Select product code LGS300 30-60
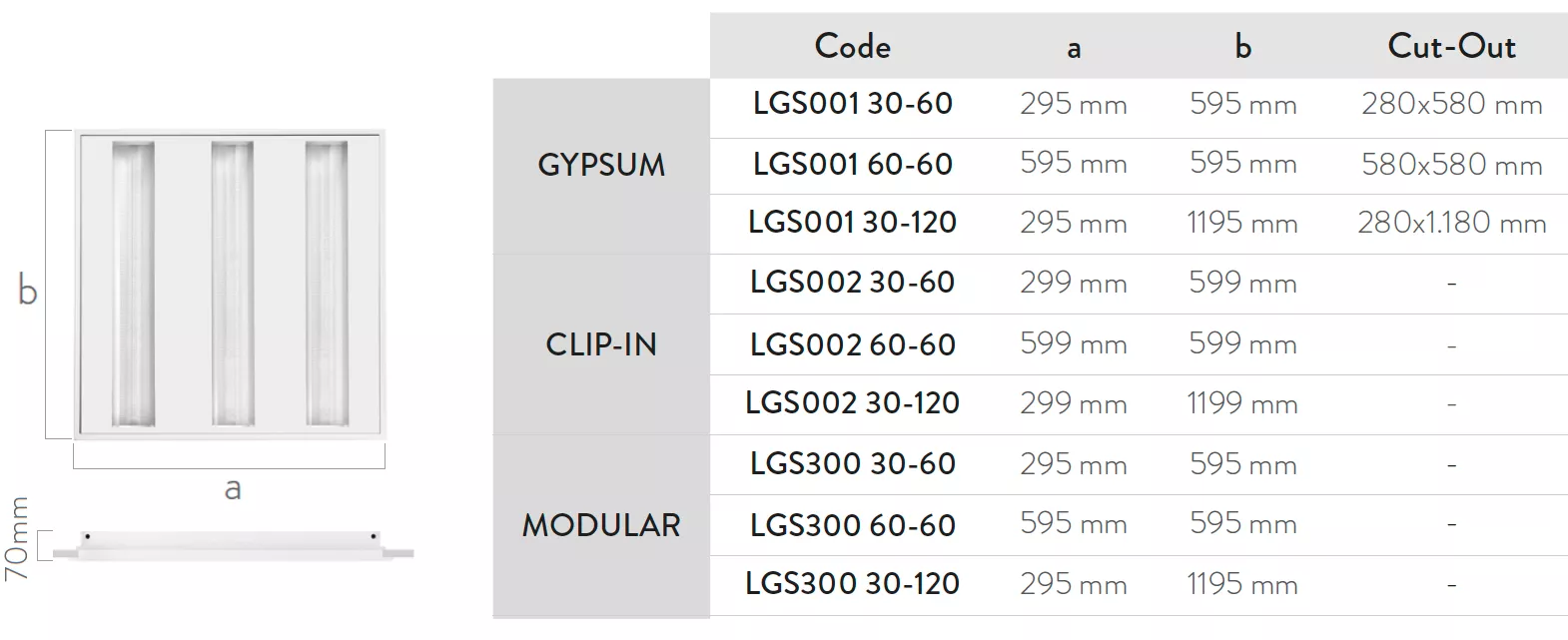1568x640 pixels. click(x=853, y=464)
